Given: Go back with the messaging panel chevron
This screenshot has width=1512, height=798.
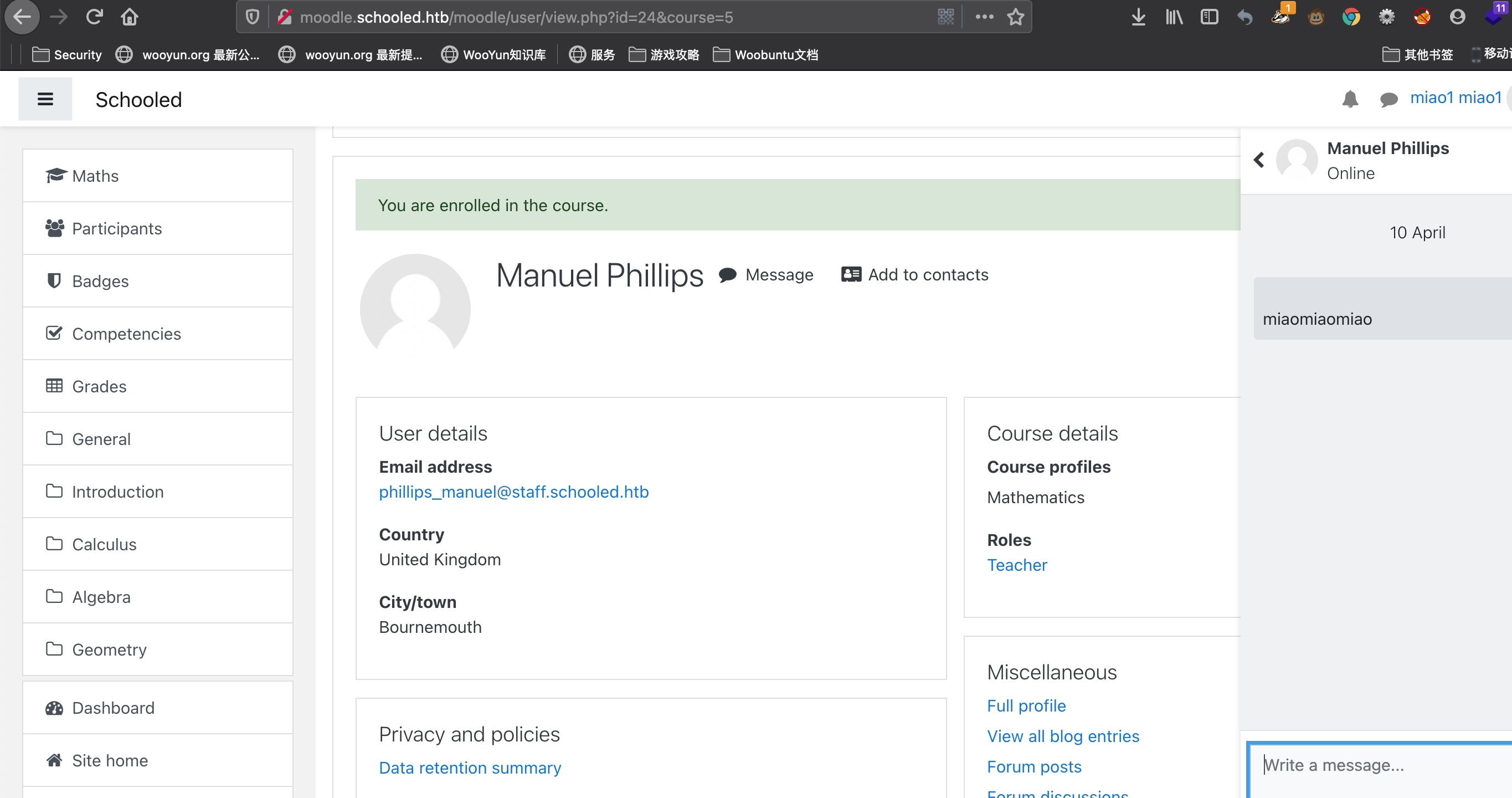Looking at the screenshot, I should click(1258, 160).
